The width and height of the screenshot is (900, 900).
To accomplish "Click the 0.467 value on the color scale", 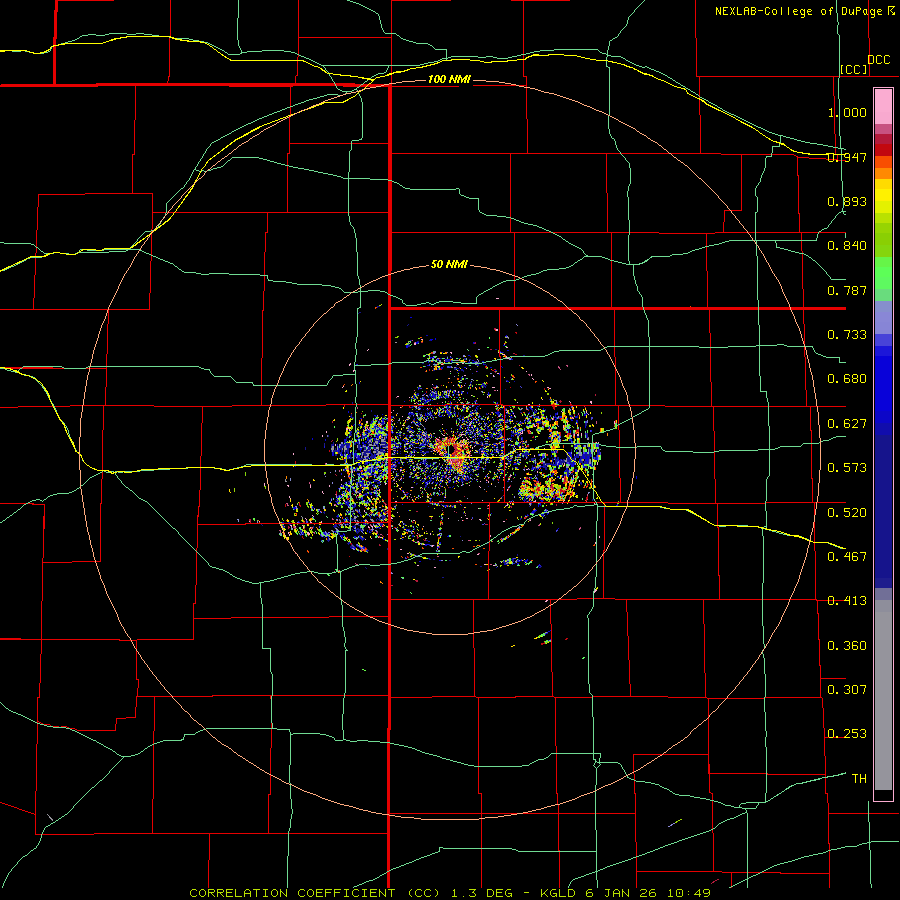I will pos(847,556).
